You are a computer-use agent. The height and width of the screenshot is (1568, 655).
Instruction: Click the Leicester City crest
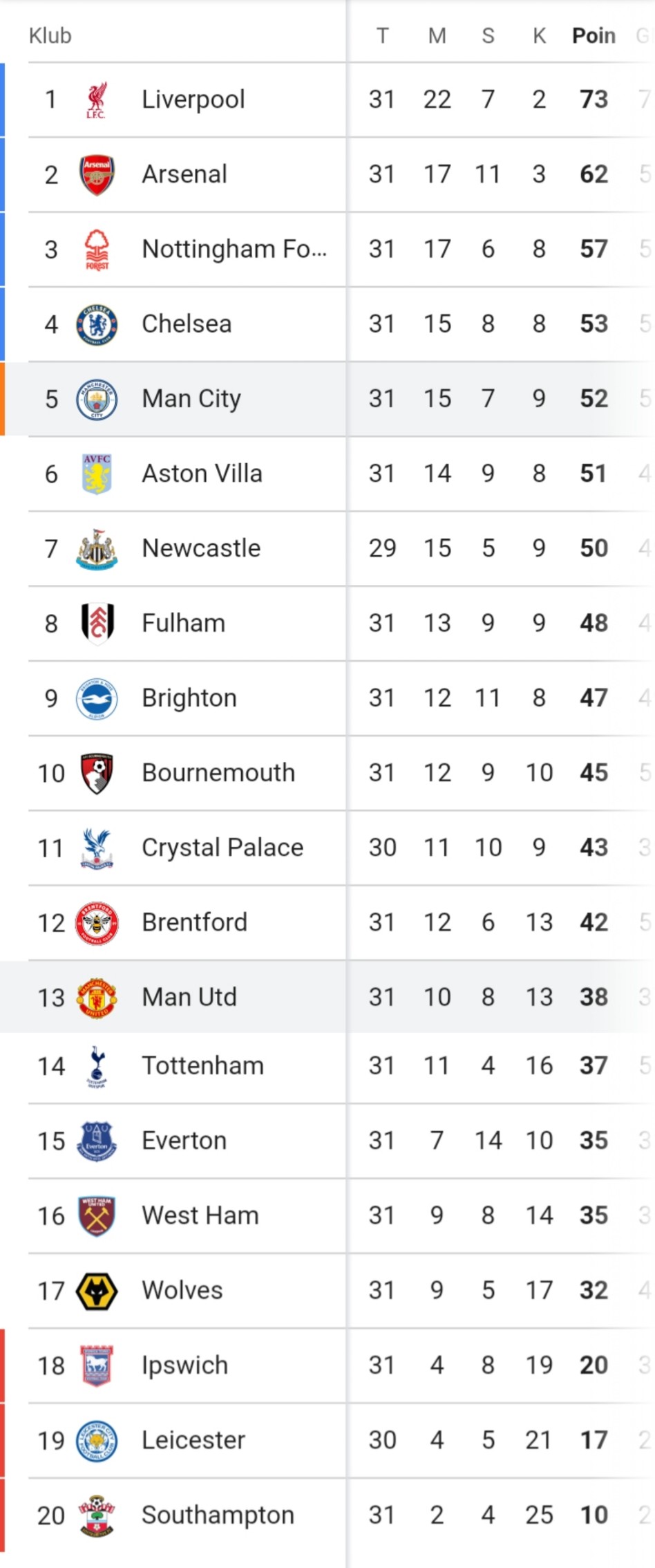click(97, 1441)
